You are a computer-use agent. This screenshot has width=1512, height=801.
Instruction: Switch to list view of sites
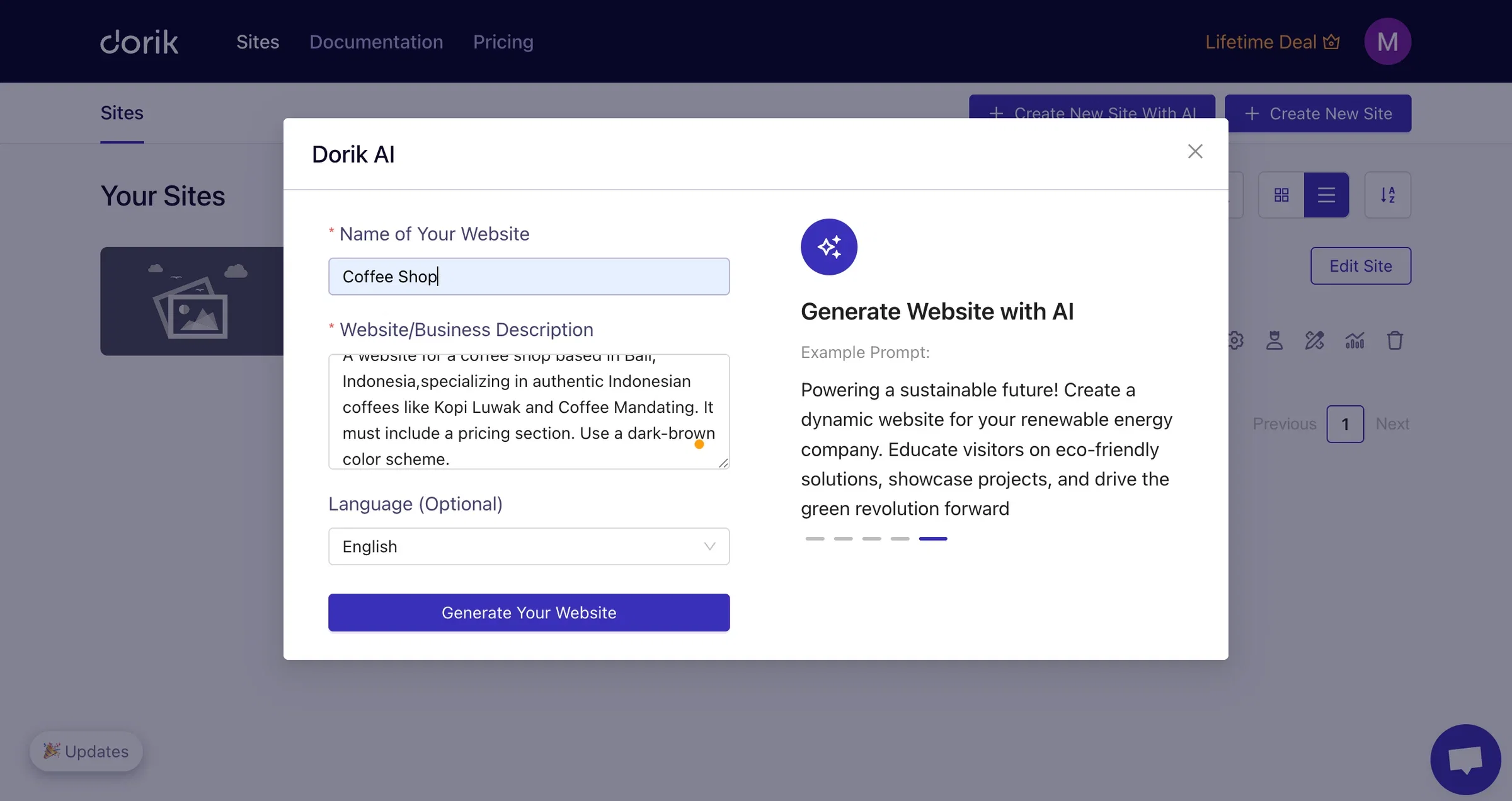click(1326, 195)
